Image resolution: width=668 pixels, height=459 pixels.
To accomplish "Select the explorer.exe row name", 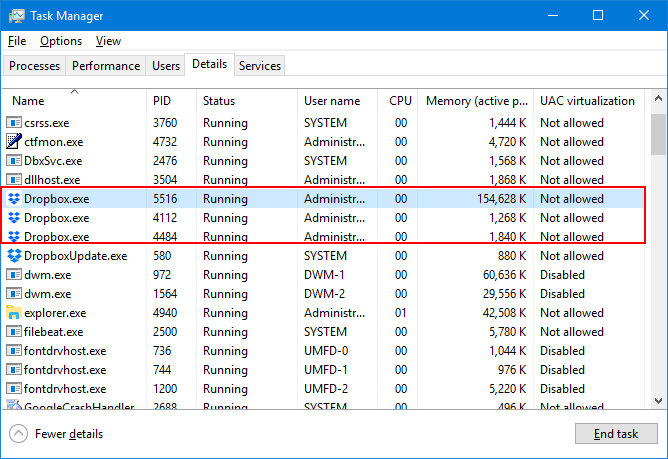I will [55, 313].
